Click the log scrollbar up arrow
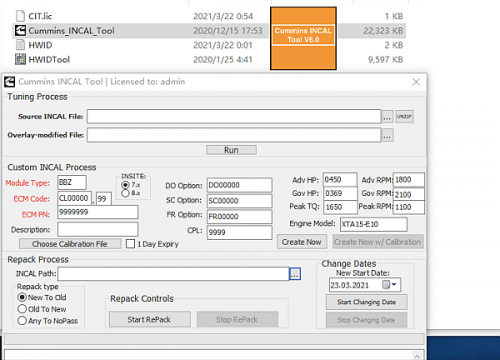This screenshot has height=360, width=500. [417, 355]
